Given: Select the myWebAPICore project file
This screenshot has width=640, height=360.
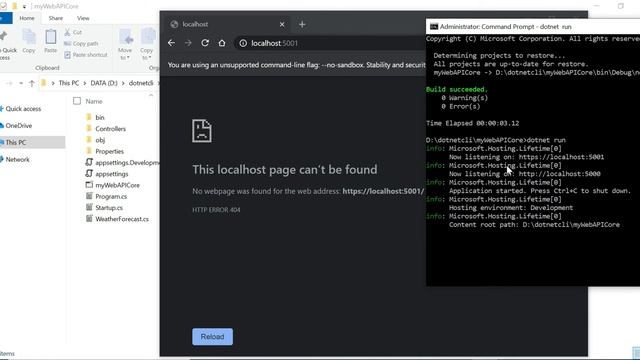Looking at the screenshot, I should coord(118,185).
